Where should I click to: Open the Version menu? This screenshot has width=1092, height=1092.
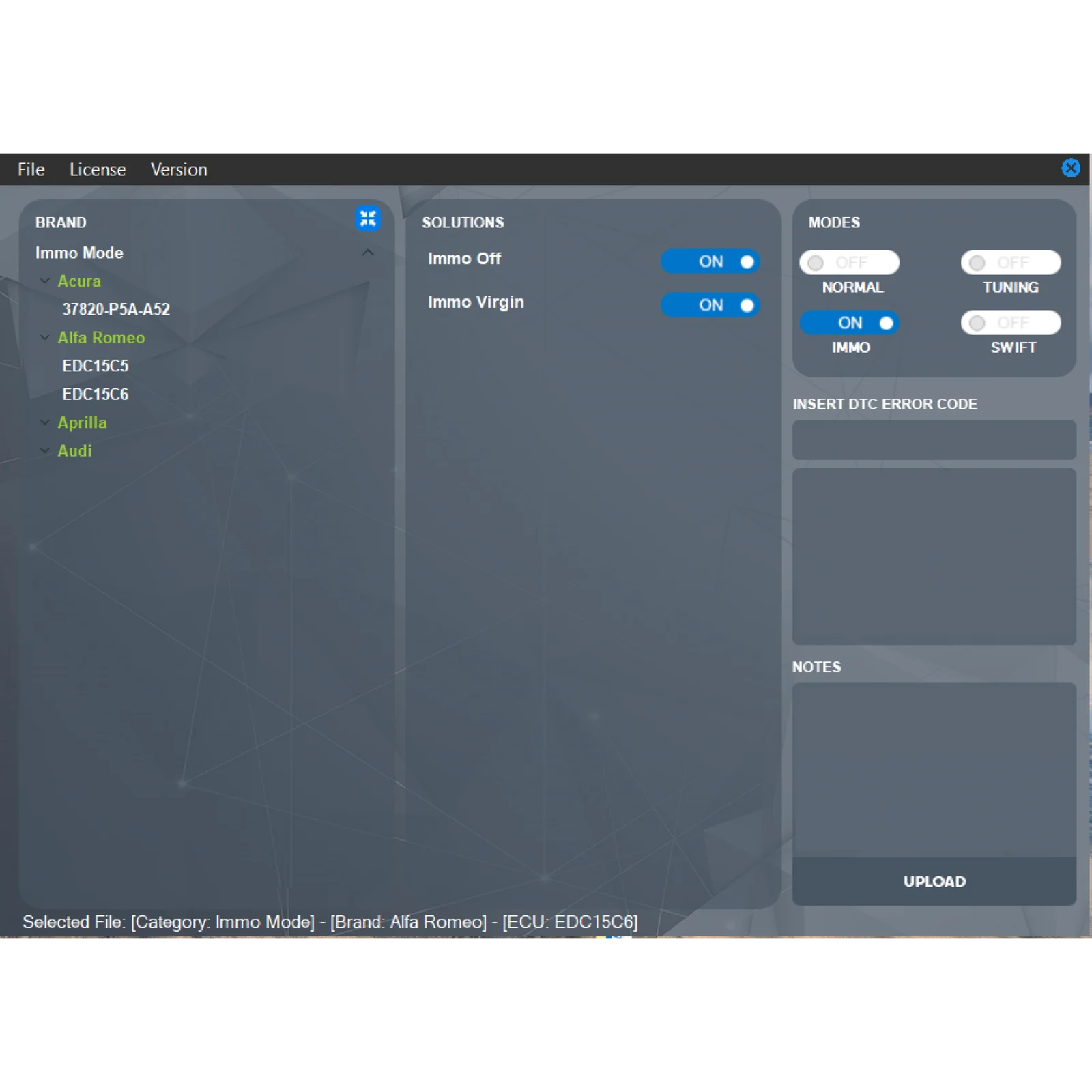coord(179,169)
